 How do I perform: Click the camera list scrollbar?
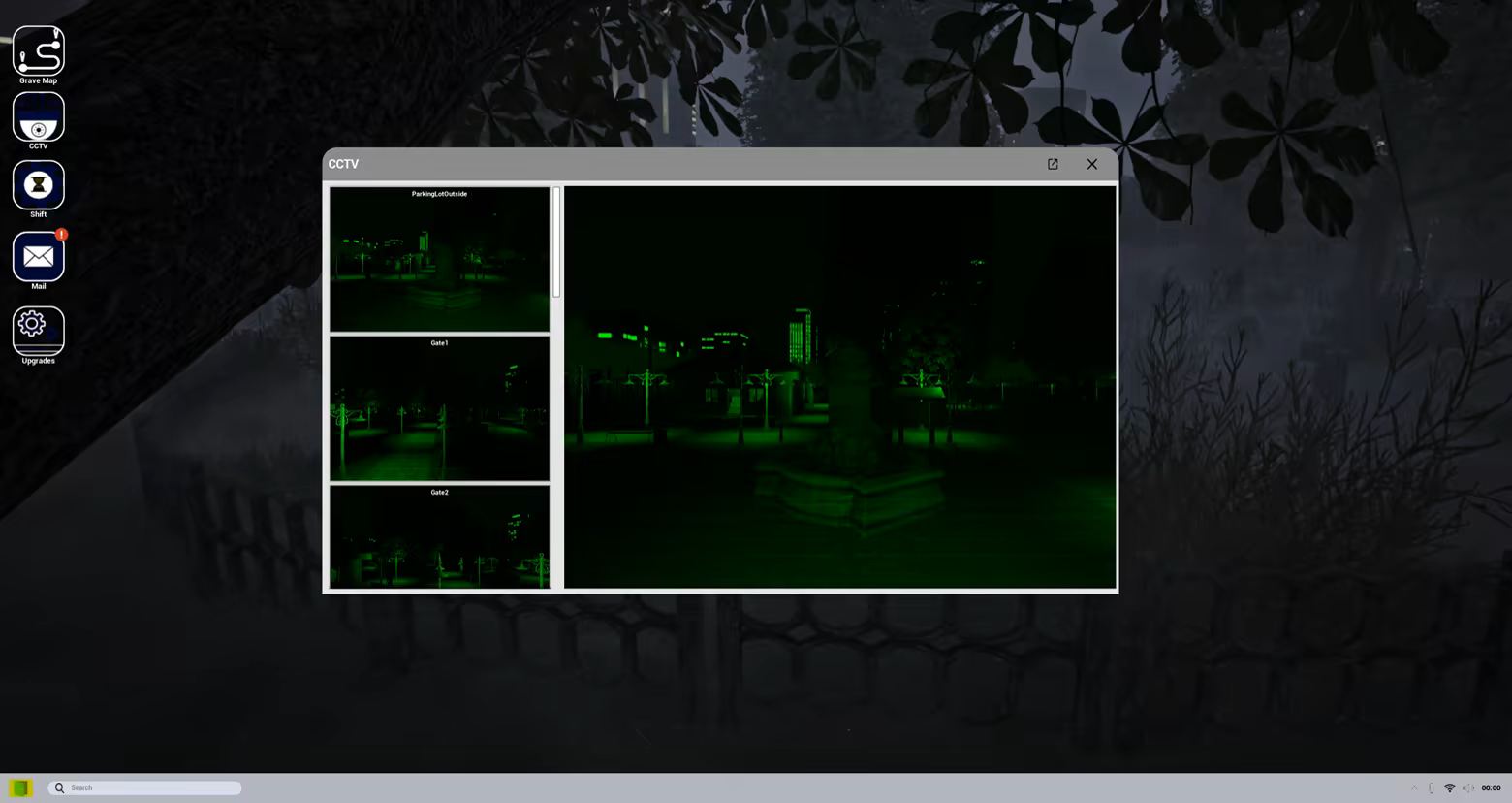pos(556,242)
